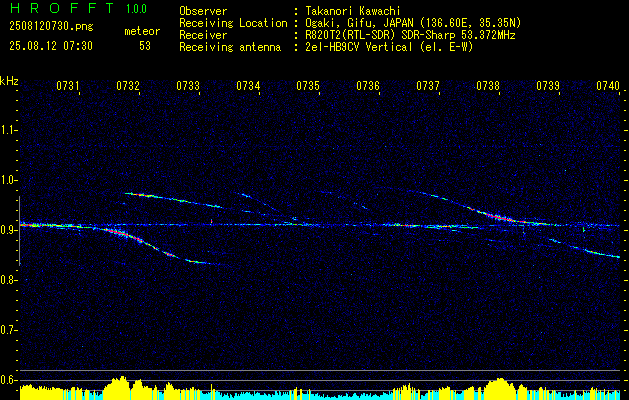Click receiver text R820T2(RTL-SDR) SDR-Sharp 53.372MHz
The image size is (629, 400).
point(409,35)
